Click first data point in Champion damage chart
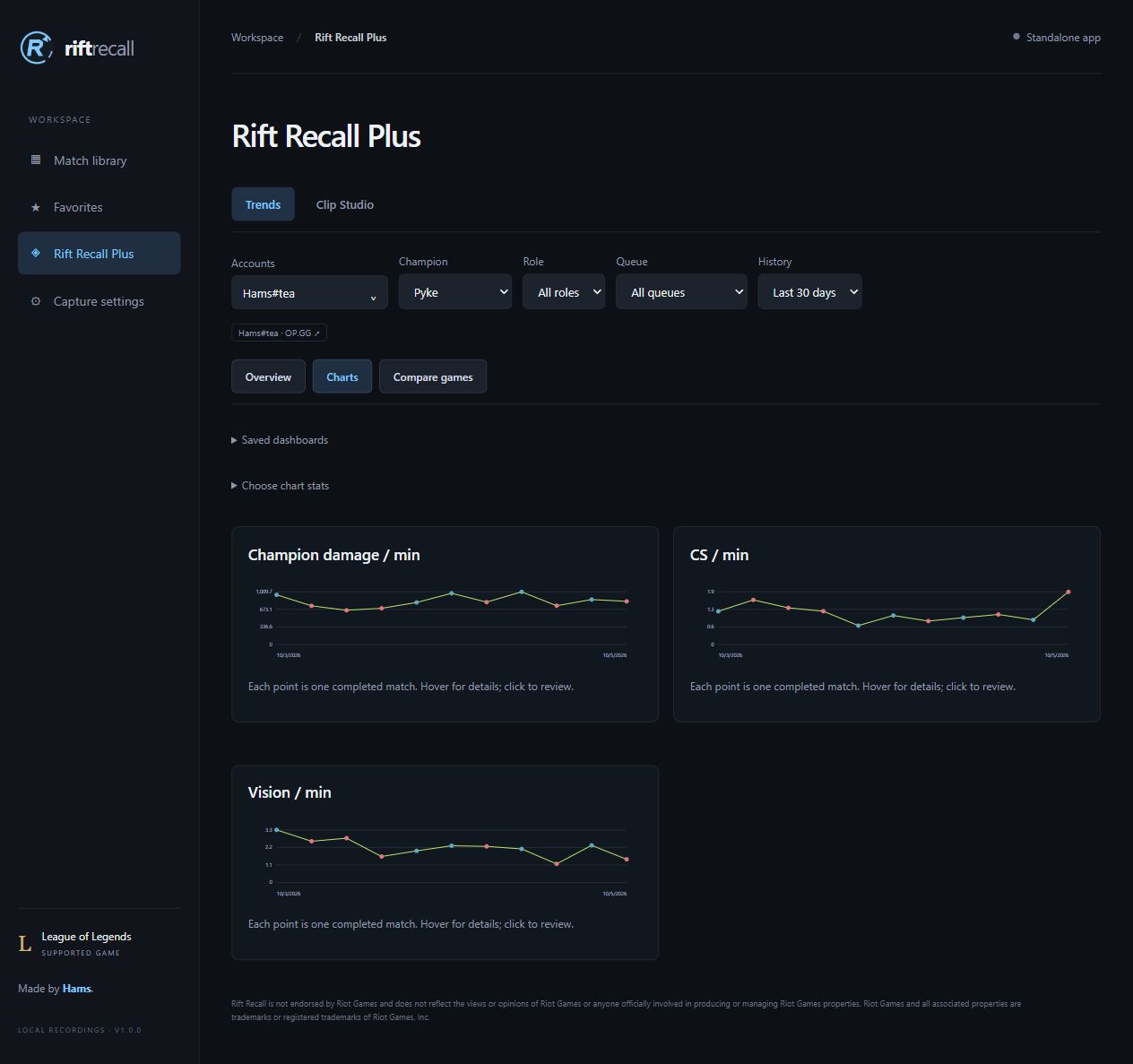 click(276, 594)
